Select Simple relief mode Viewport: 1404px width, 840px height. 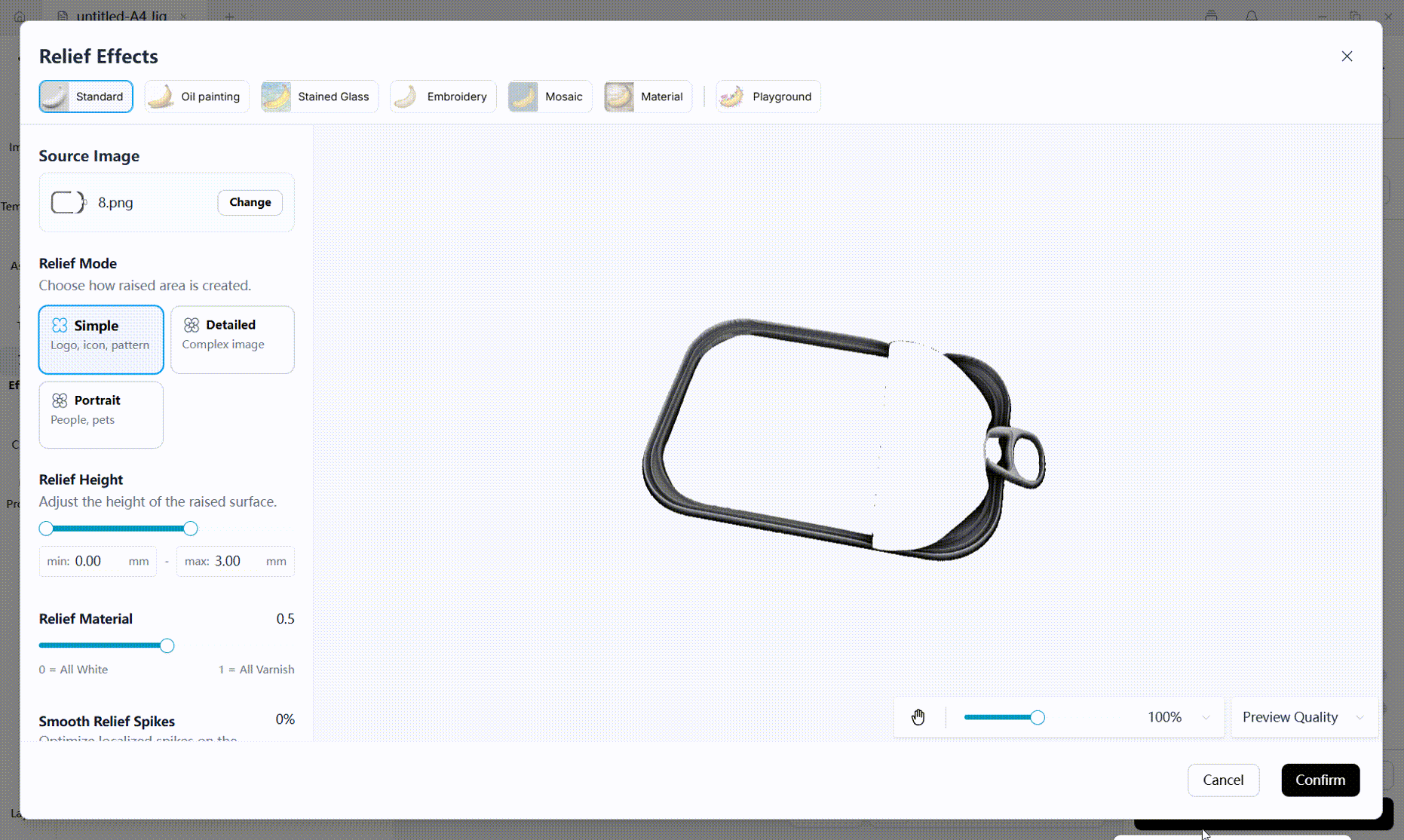click(101, 339)
